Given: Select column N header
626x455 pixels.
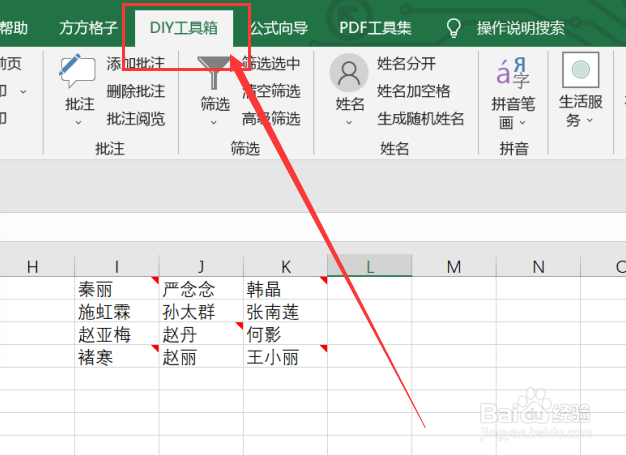Looking at the screenshot, I should pyautogui.click(x=538, y=267).
